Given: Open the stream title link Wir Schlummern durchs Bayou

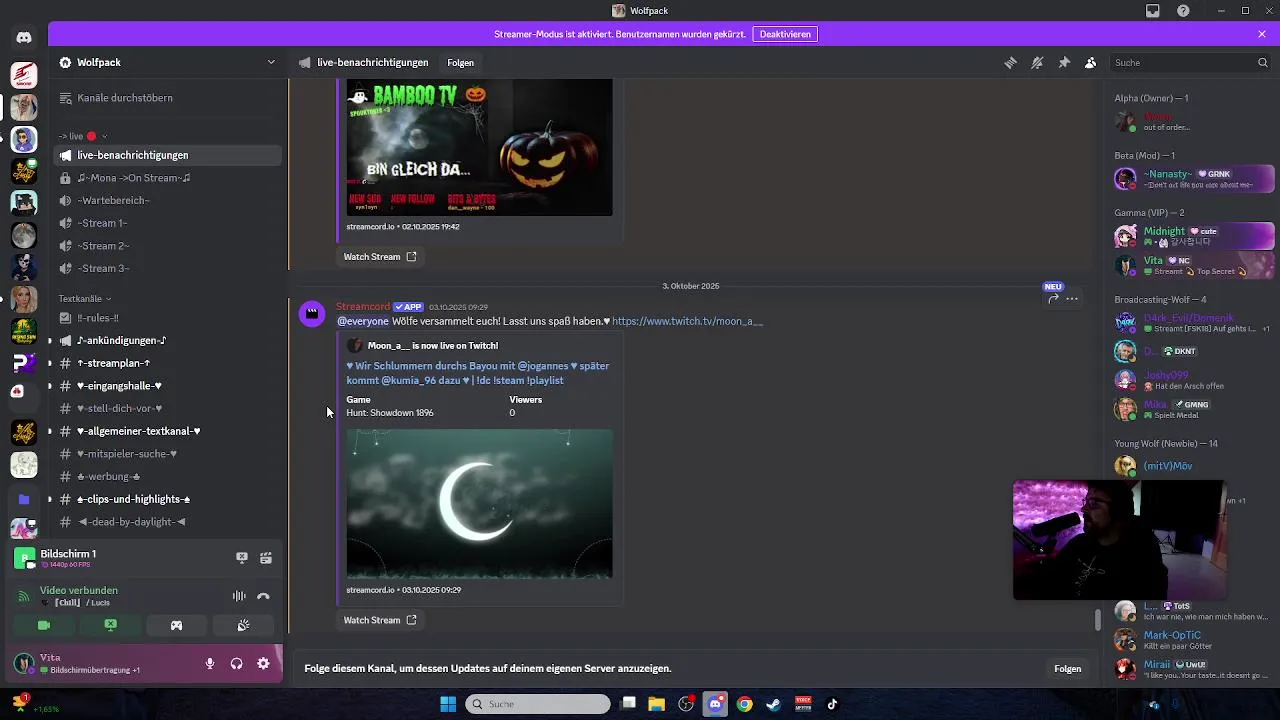Looking at the screenshot, I should (478, 373).
